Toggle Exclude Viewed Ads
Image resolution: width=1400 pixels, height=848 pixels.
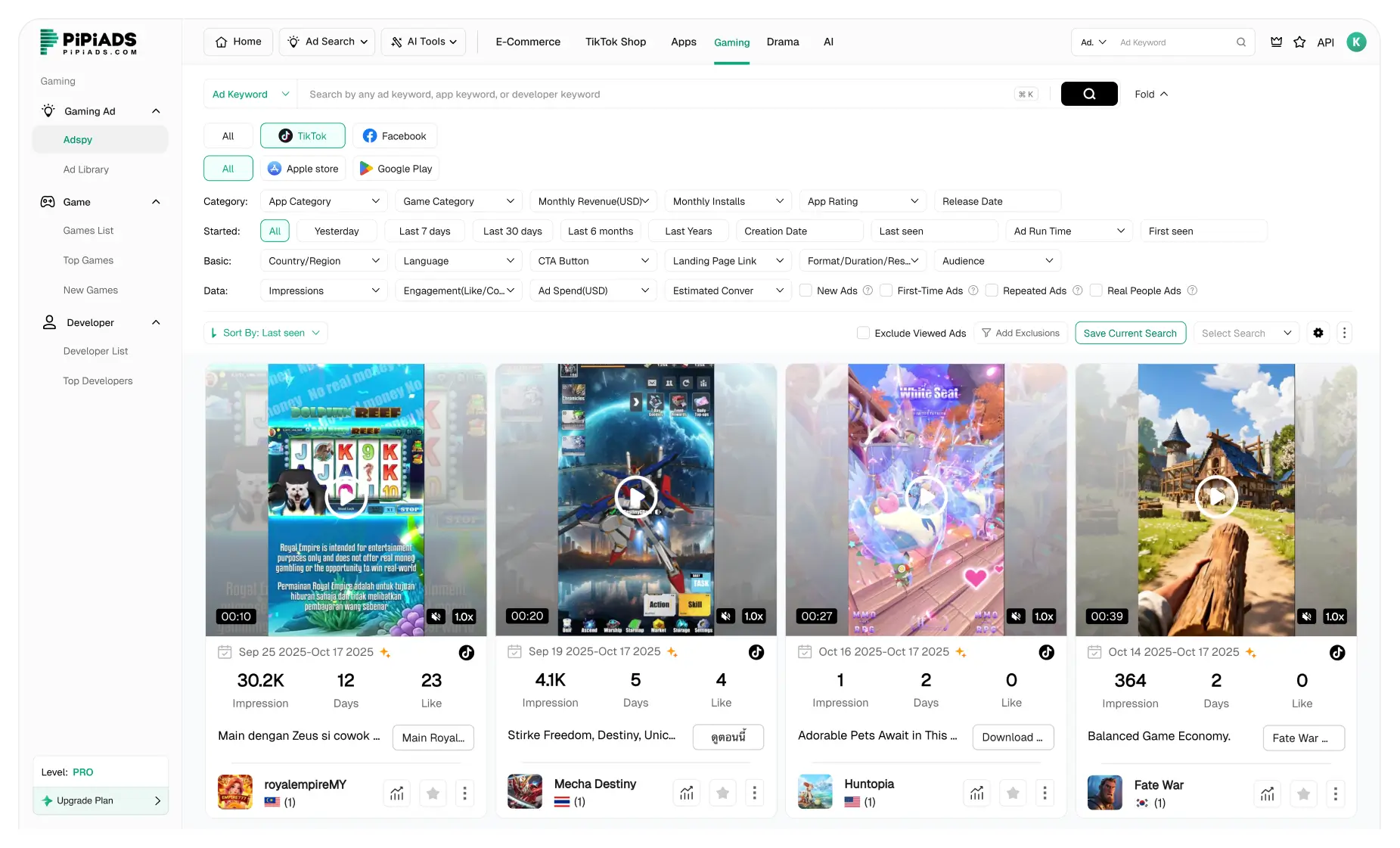[862, 333]
